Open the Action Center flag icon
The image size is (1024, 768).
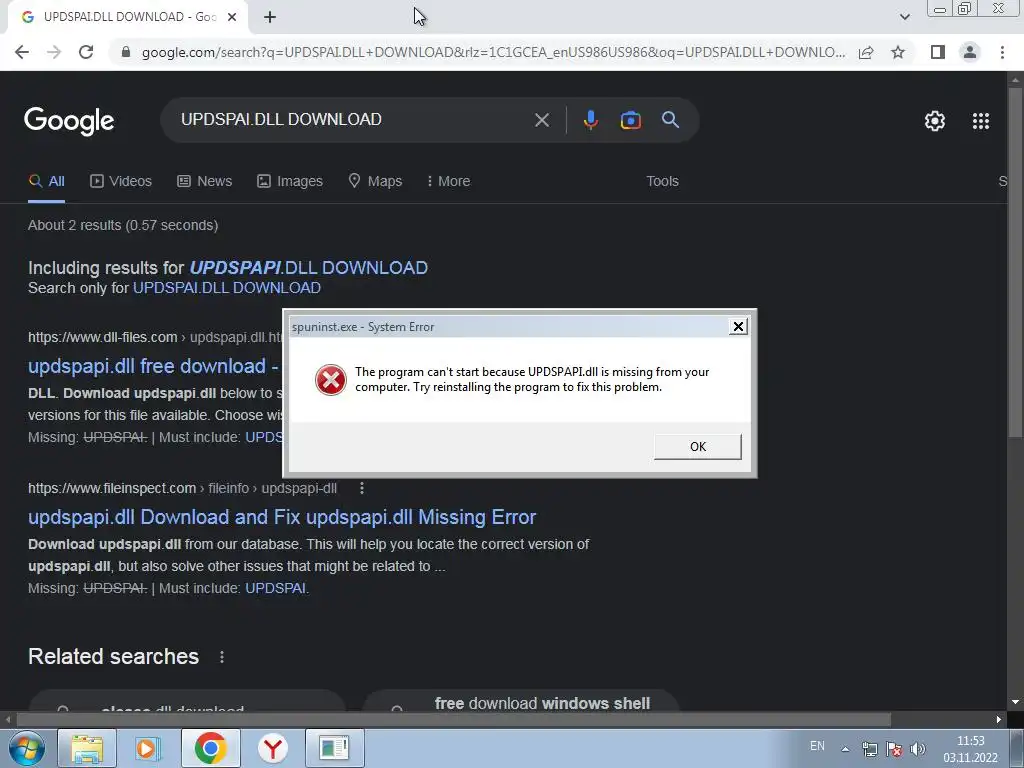[894, 749]
